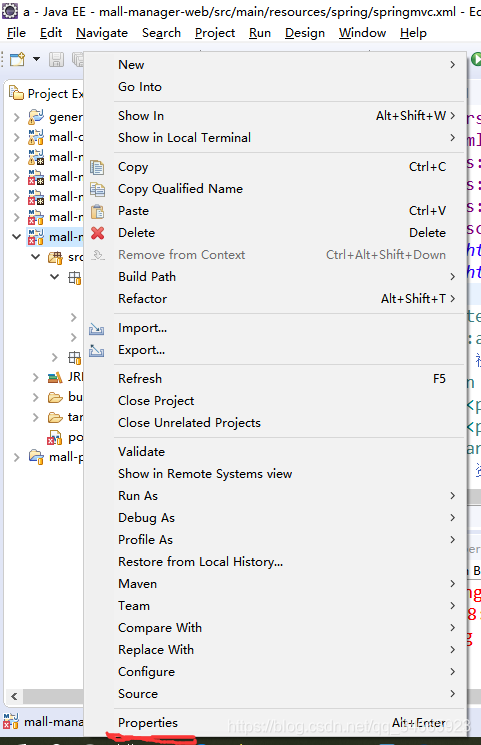
Task: Open the Configure submenu
Action: click(x=275, y=671)
